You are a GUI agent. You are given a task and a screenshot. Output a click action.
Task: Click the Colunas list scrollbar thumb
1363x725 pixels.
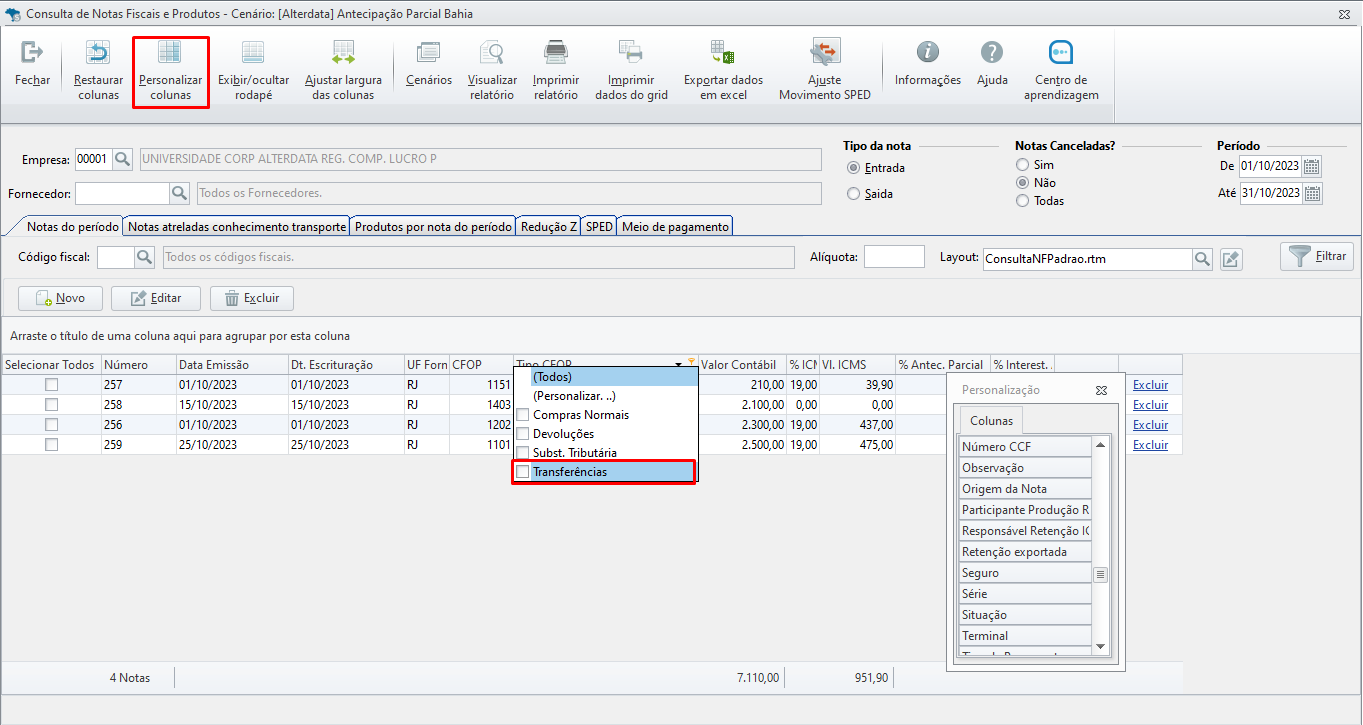click(x=1101, y=575)
